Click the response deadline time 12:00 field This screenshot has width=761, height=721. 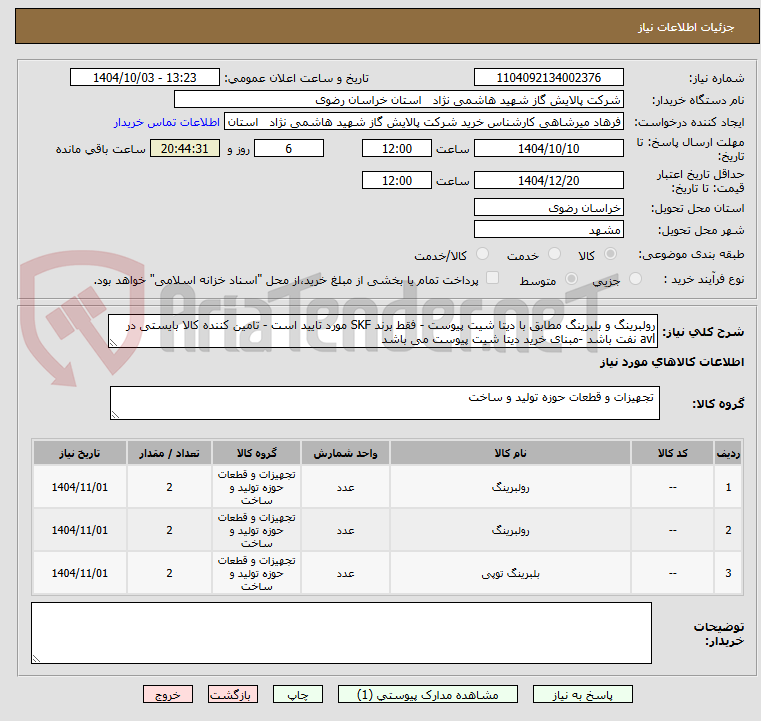(x=397, y=148)
